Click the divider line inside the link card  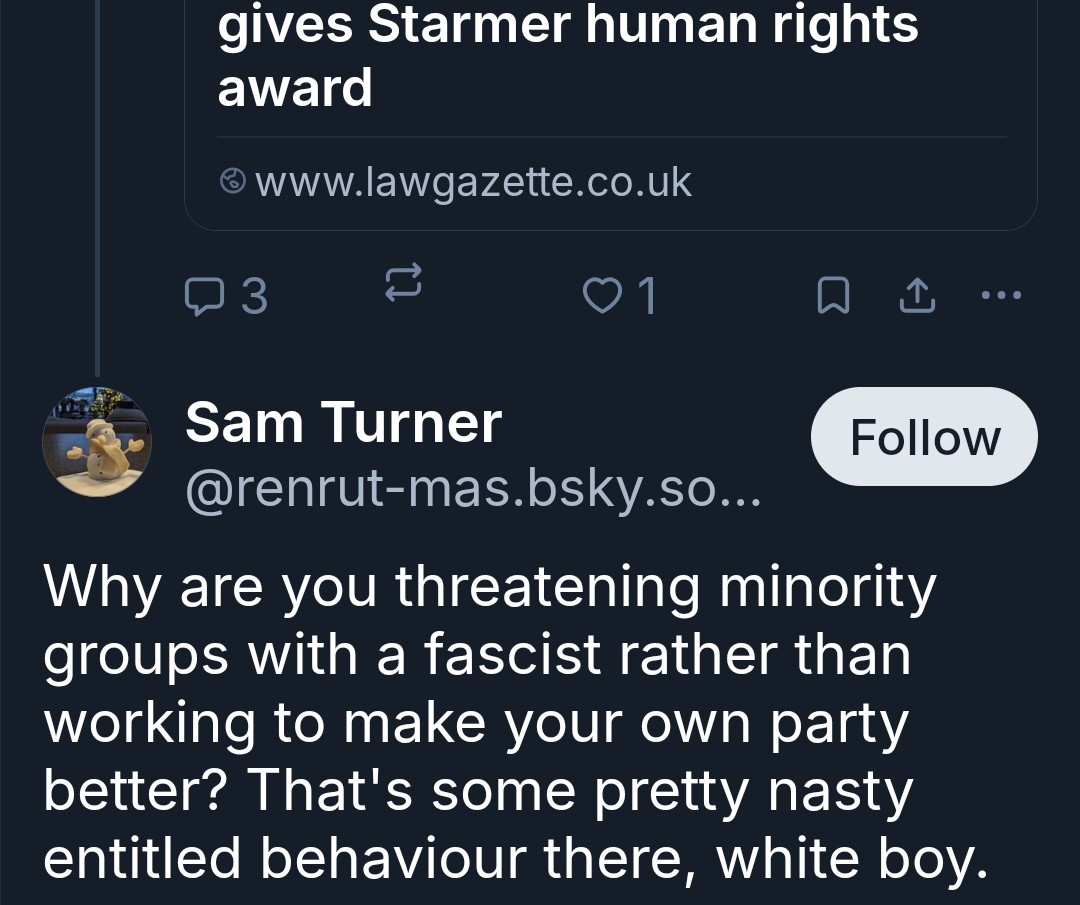coord(611,137)
